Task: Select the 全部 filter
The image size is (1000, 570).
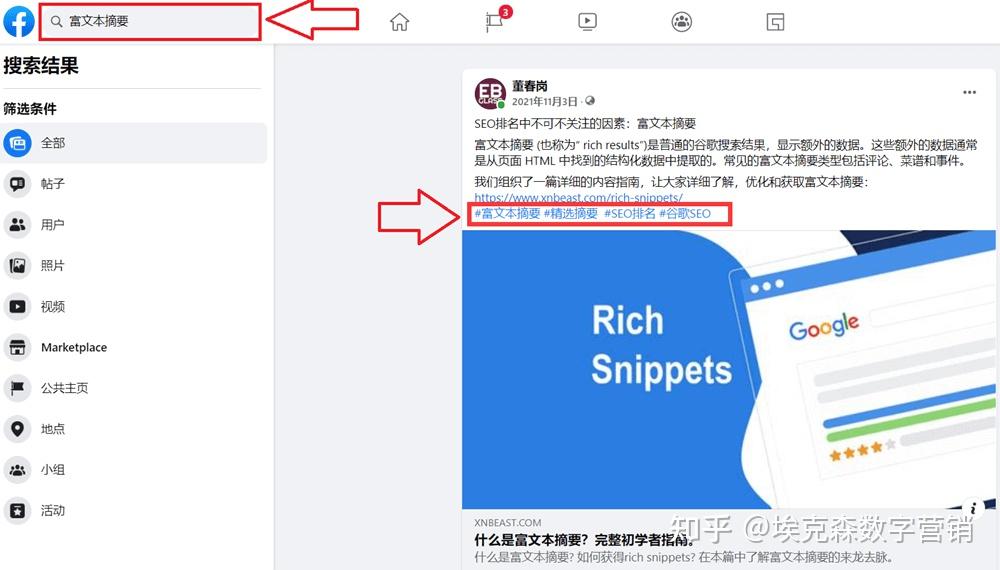Action: (x=134, y=143)
